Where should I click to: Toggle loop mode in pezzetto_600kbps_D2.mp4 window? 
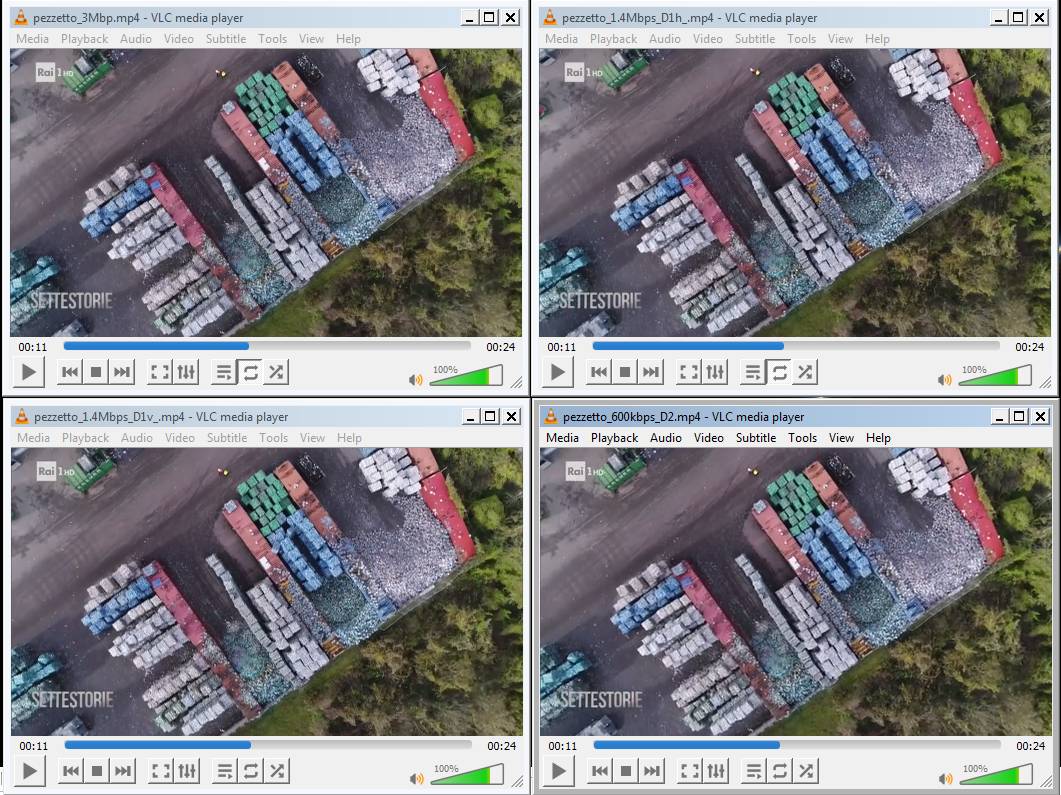[781, 771]
